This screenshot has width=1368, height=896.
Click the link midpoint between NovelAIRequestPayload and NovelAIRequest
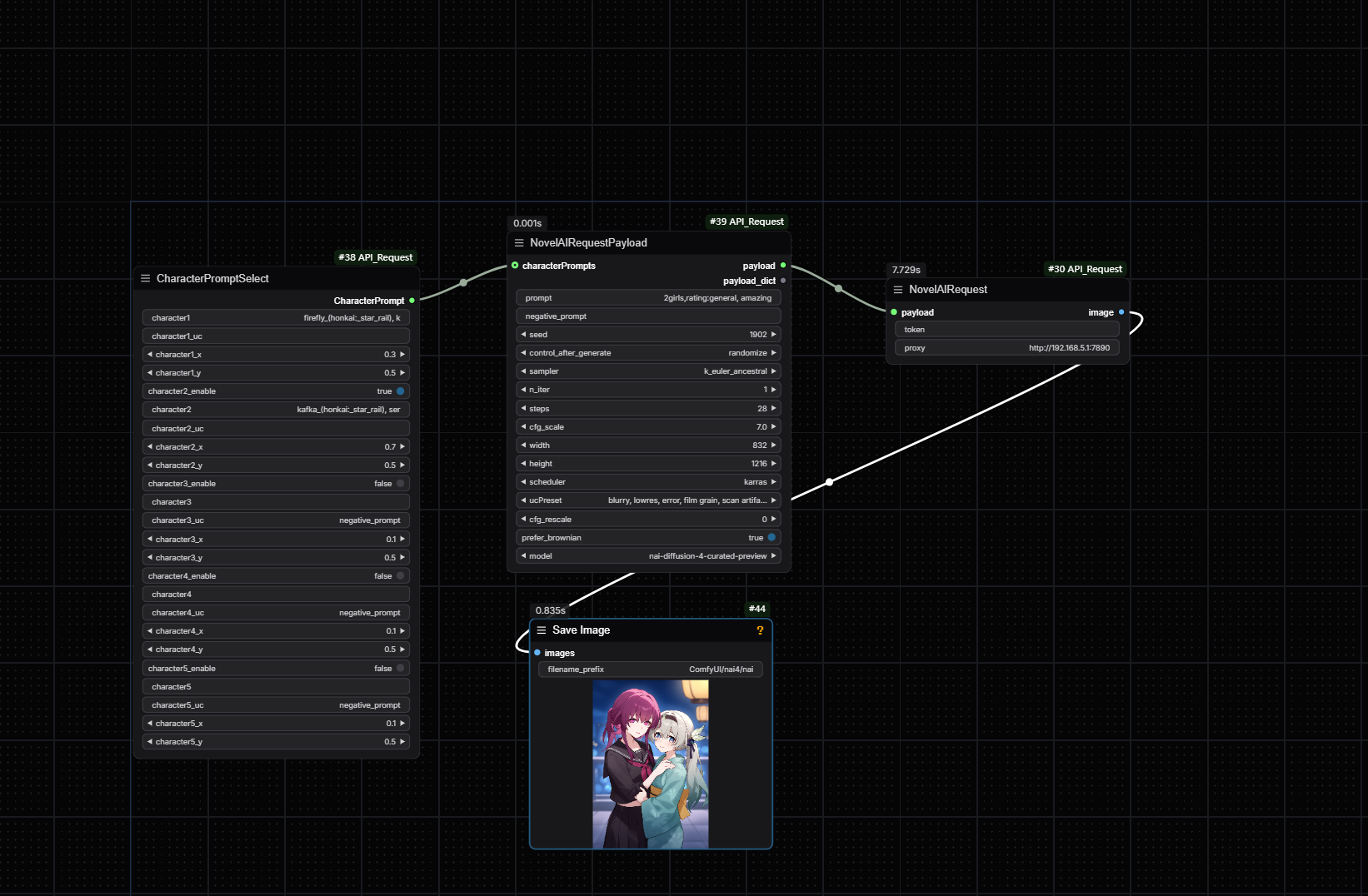tap(838, 289)
